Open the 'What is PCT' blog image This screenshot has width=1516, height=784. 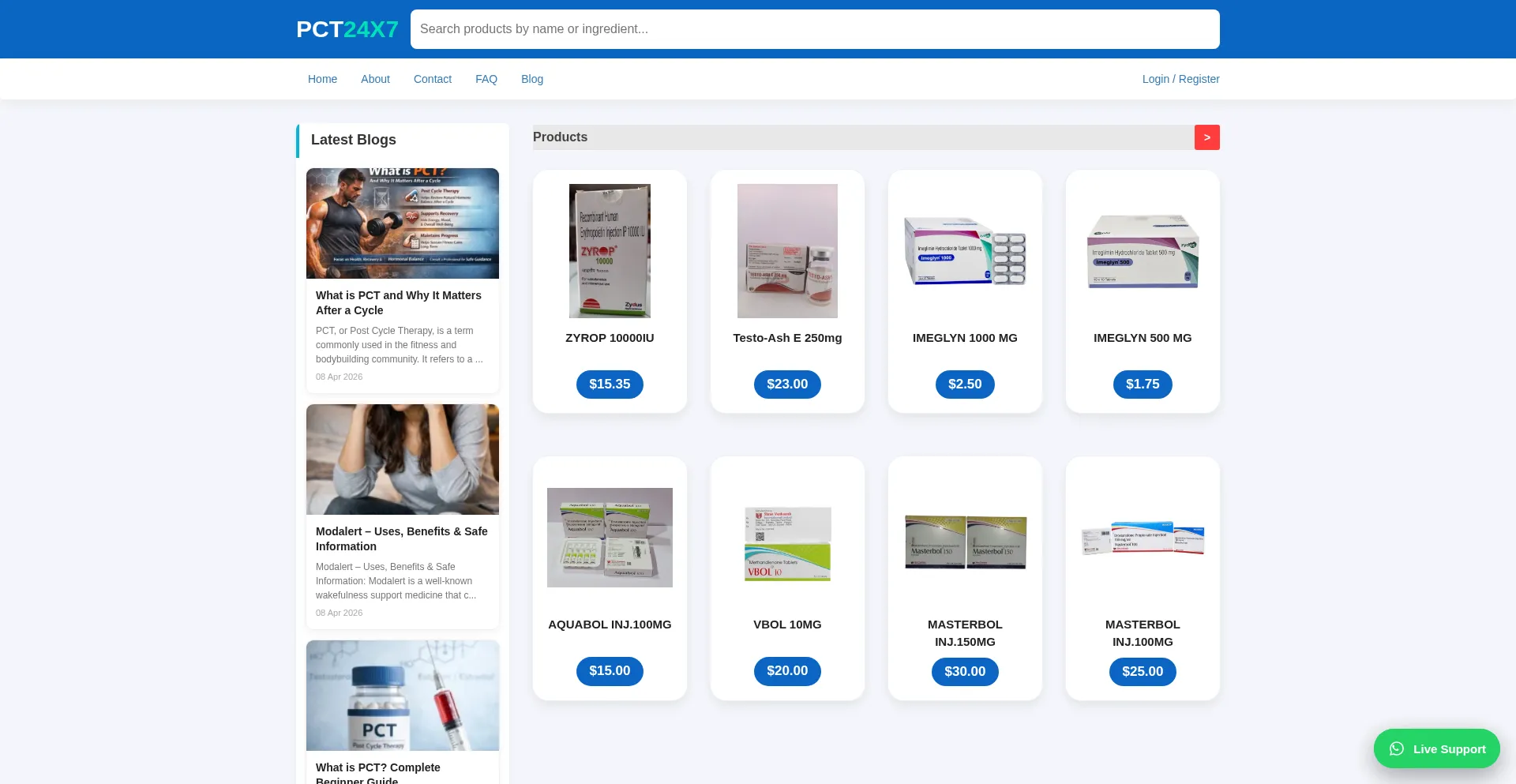[x=403, y=223]
